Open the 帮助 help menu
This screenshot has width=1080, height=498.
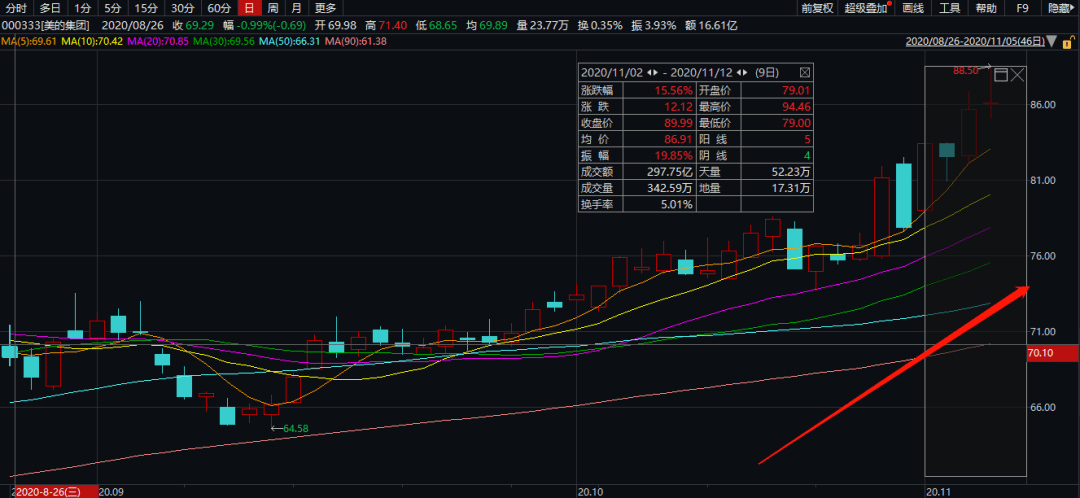point(986,8)
